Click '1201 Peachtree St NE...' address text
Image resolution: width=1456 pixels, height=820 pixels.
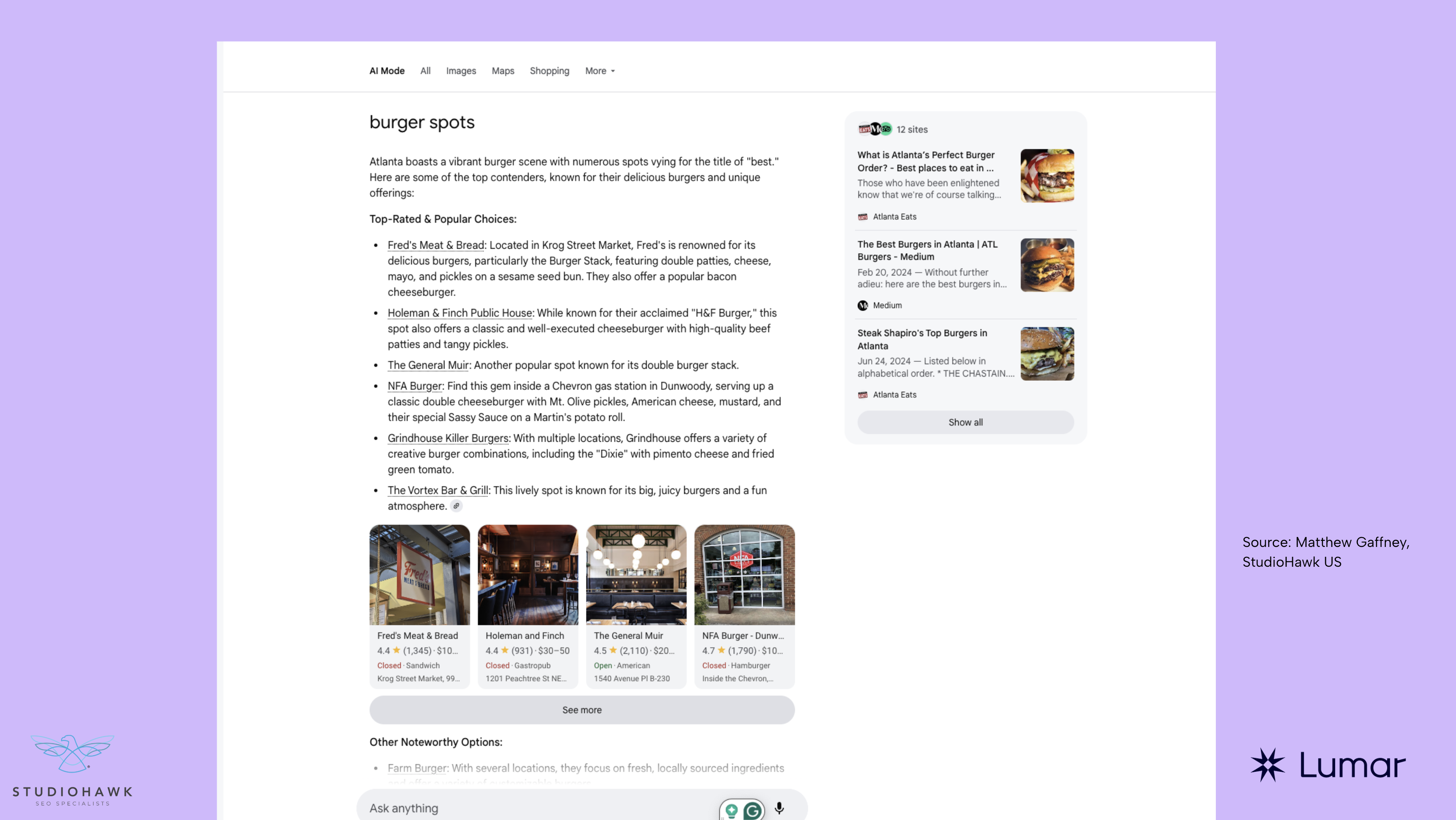pyautogui.click(x=526, y=678)
